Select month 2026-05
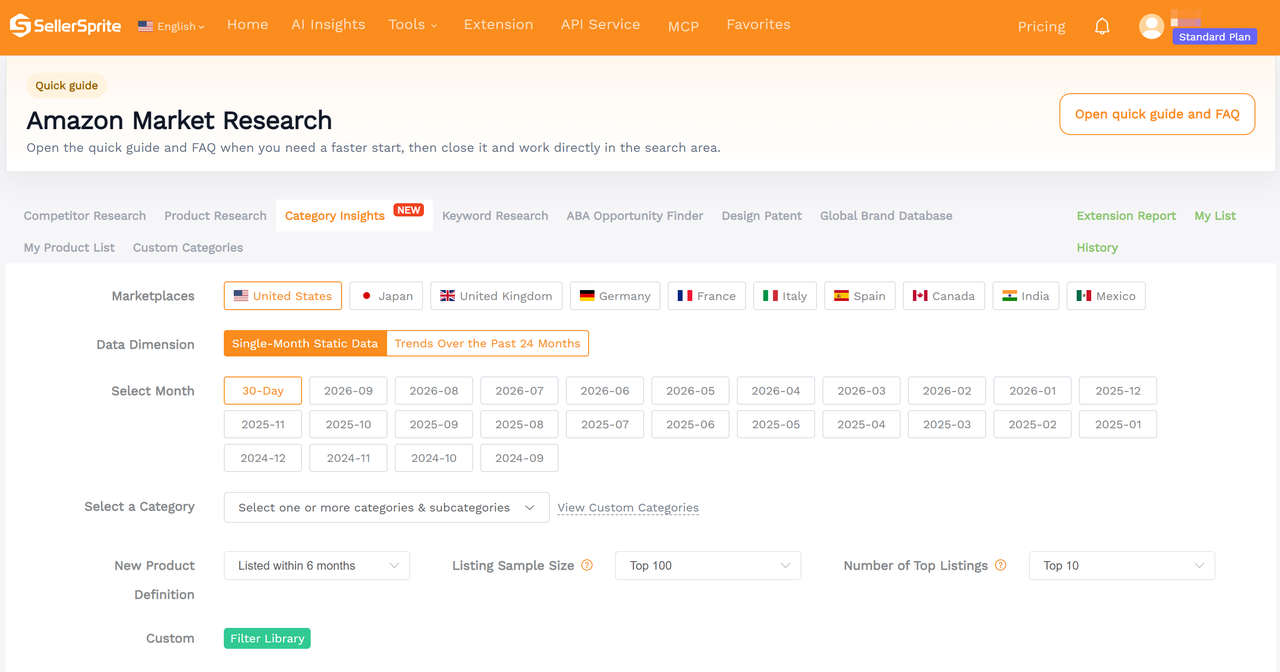Image resolution: width=1280 pixels, height=672 pixels. coord(690,391)
